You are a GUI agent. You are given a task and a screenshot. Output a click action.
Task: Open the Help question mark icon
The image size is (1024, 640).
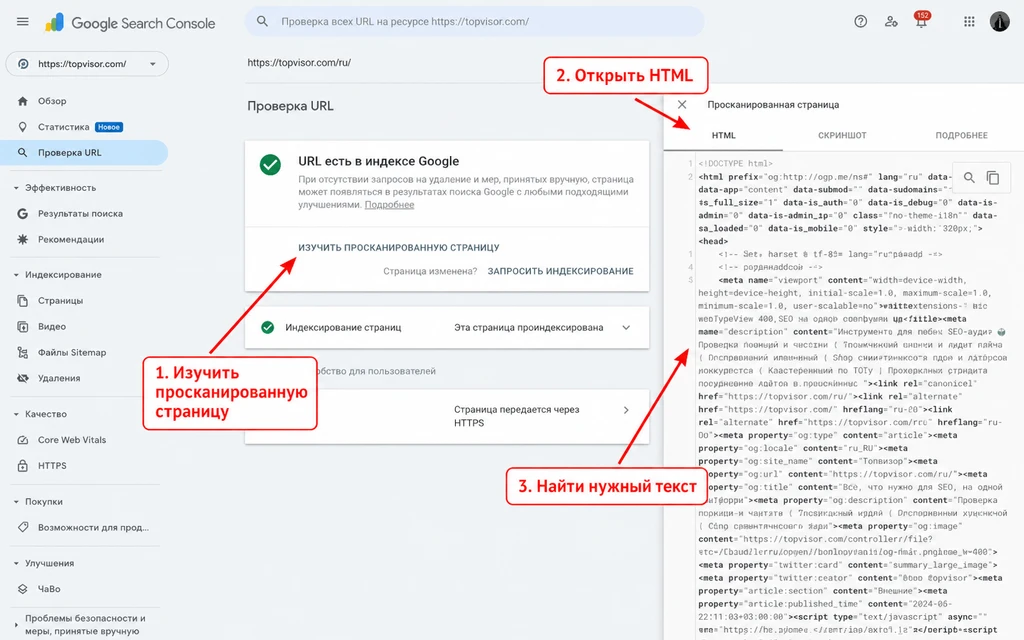[861, 22]
